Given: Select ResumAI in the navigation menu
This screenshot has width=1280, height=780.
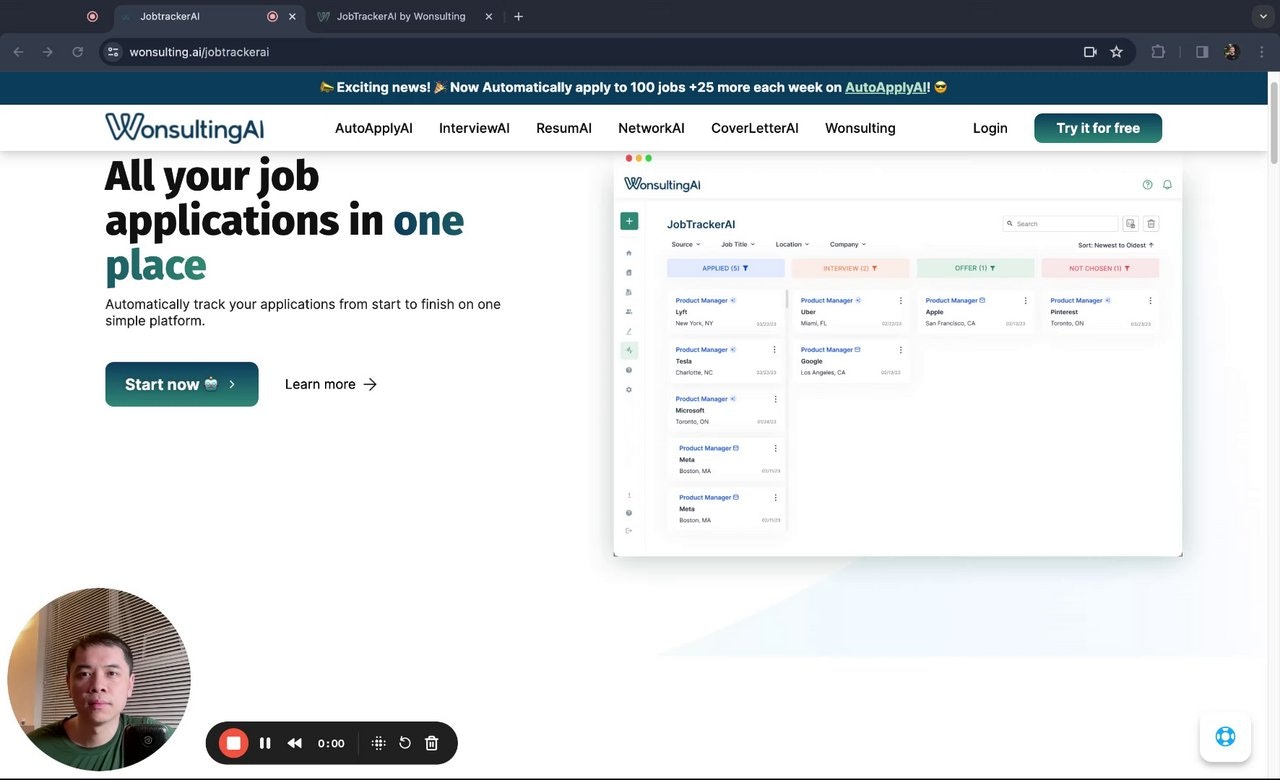Looking at the screenshot, I should [x=563, y=127].
